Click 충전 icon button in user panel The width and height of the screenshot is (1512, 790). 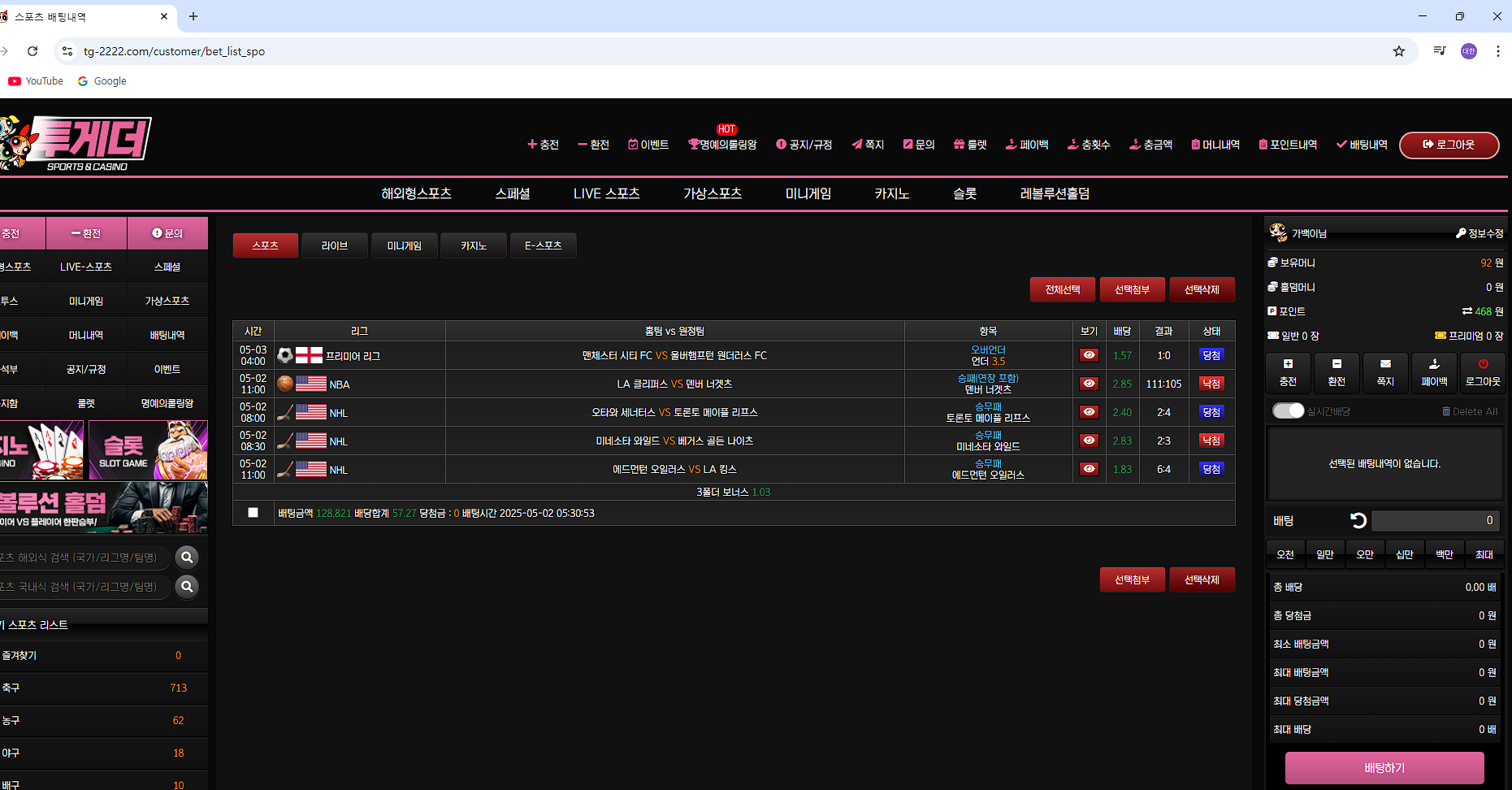(1288, 372)
